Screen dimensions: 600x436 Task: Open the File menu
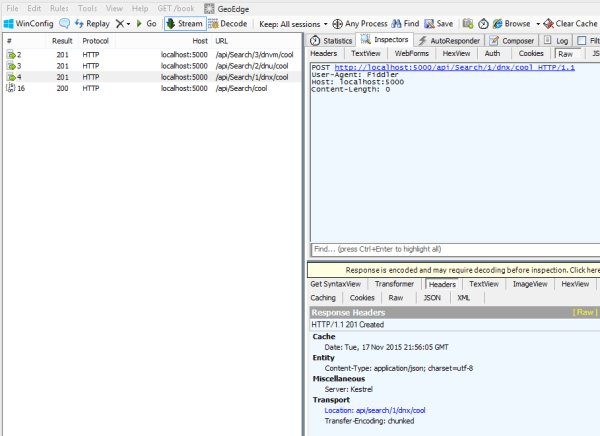pyautogui.click(x=12, y=8)
